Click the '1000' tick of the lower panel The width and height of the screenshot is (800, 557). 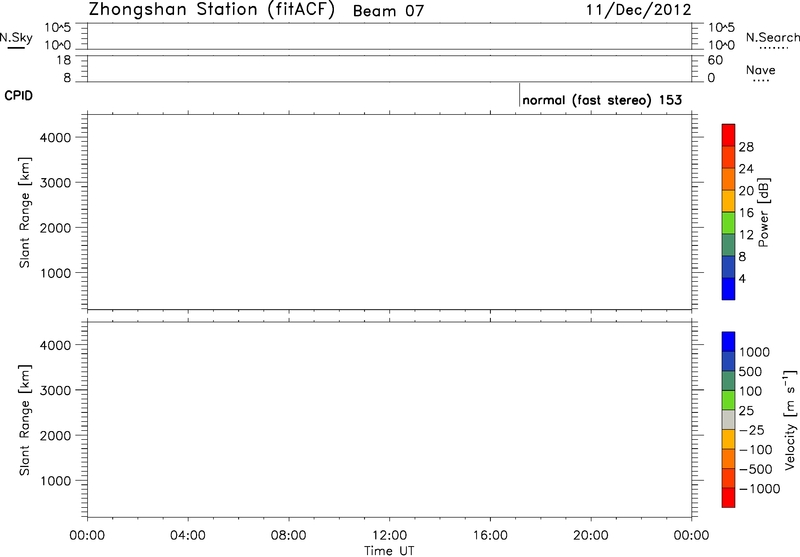tap(57, 480)
